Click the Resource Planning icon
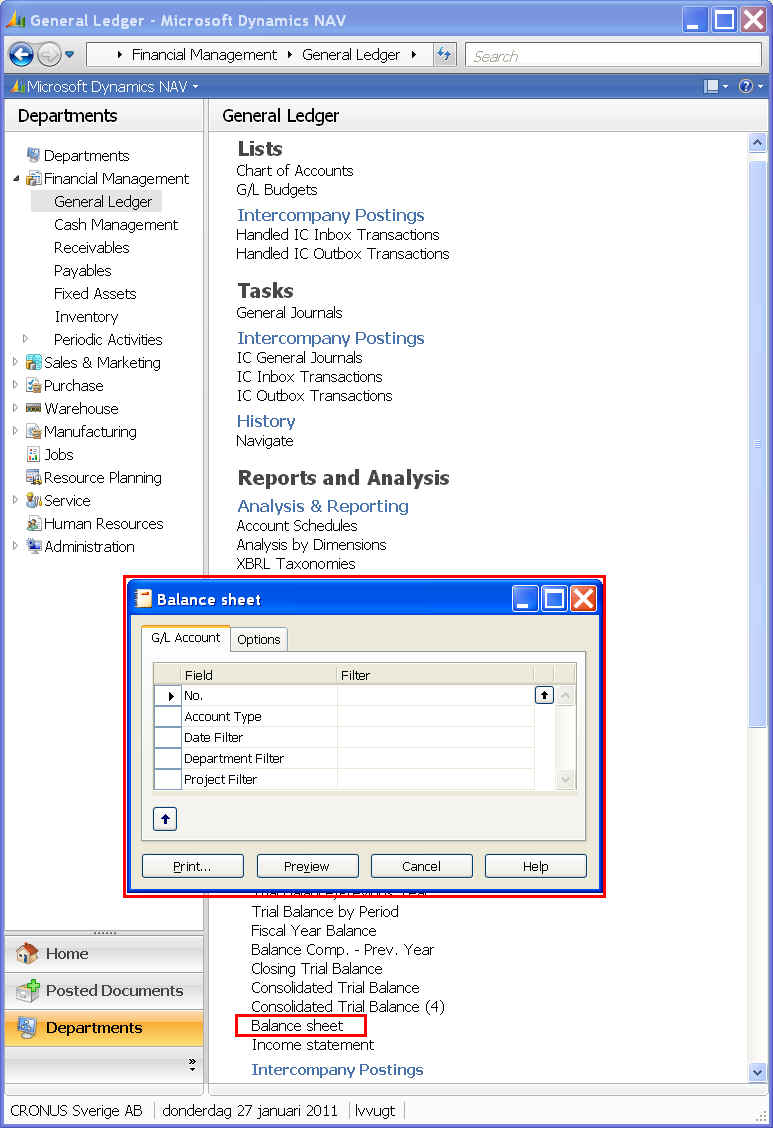773x1128 pixels. pyautogui.click(x=34, y=477)
